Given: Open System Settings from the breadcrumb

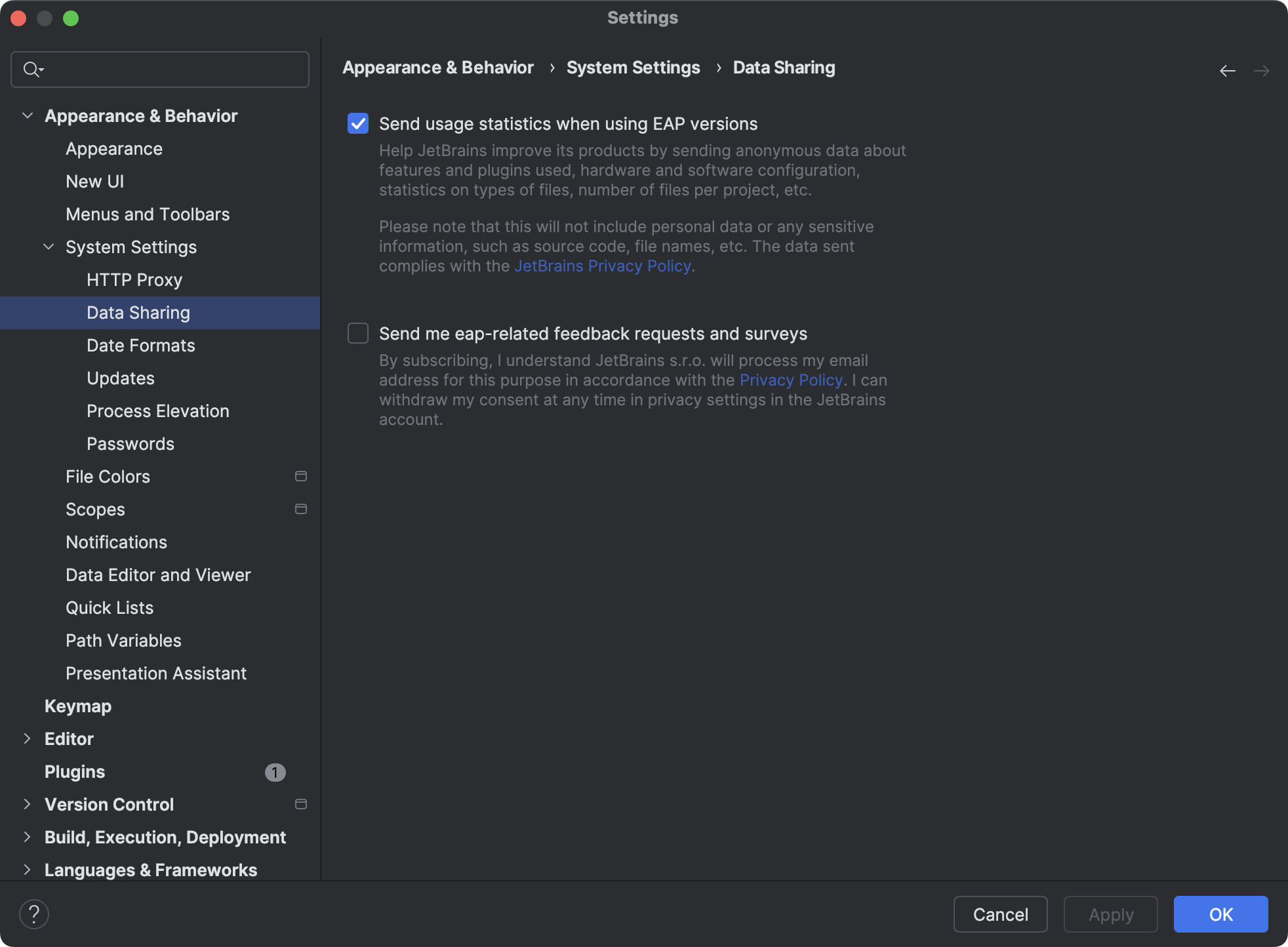Looking at the screenshot, I should pyautogui.click(x=633, y=67).
